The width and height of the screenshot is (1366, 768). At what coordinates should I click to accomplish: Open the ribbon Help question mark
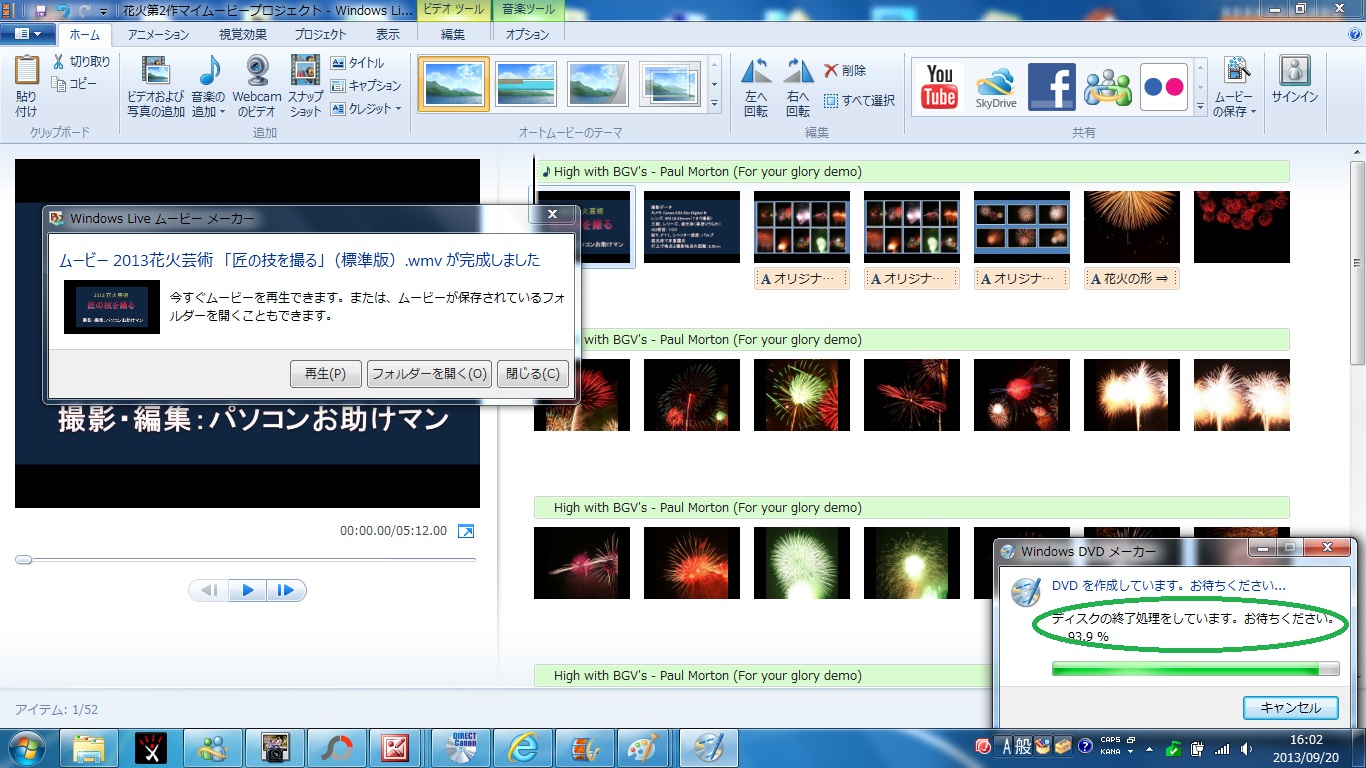(x=1354, y=34)
